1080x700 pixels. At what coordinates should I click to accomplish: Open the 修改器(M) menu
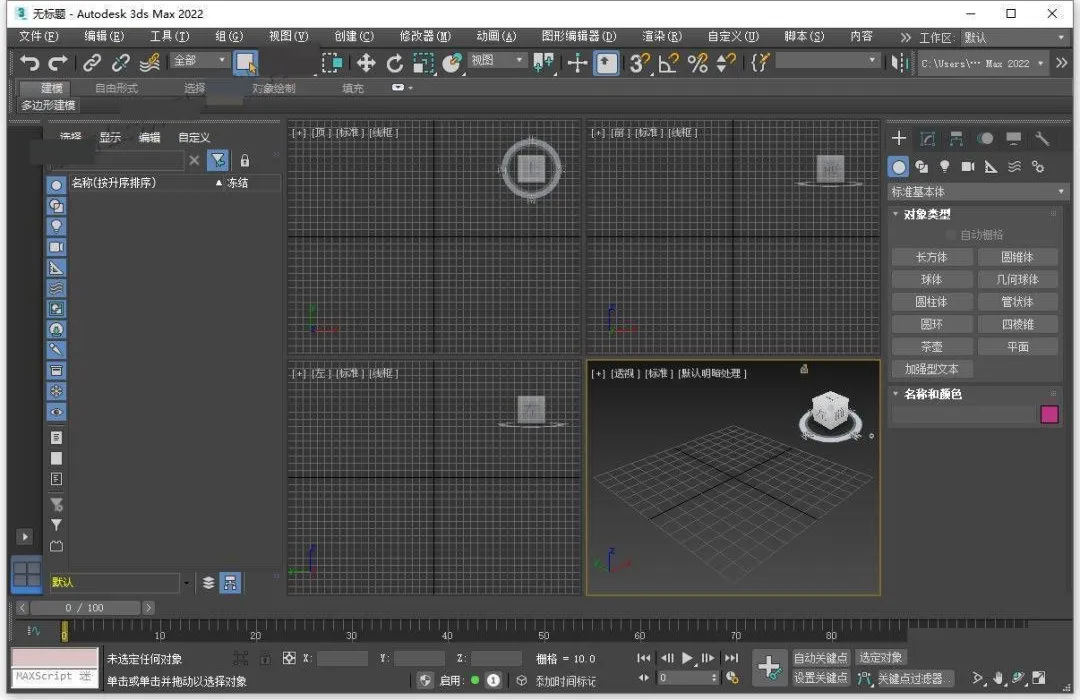425,36
